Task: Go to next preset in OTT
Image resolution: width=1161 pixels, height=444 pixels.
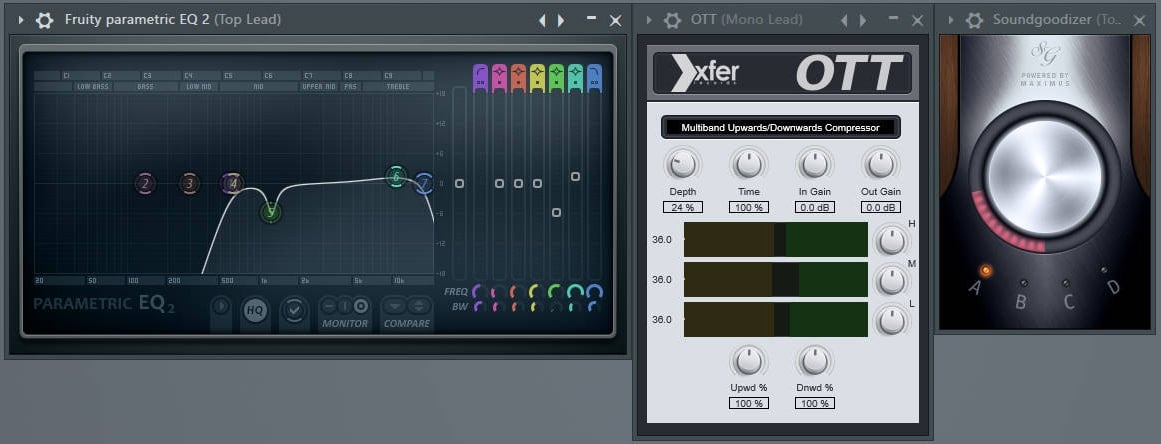Action: (x=863, y=21)
